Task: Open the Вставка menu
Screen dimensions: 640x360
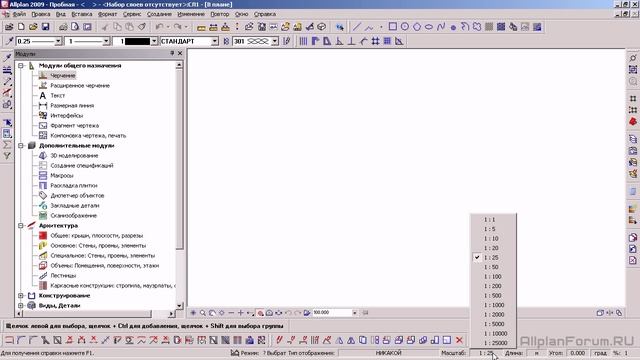Action: tap(82, 14)
